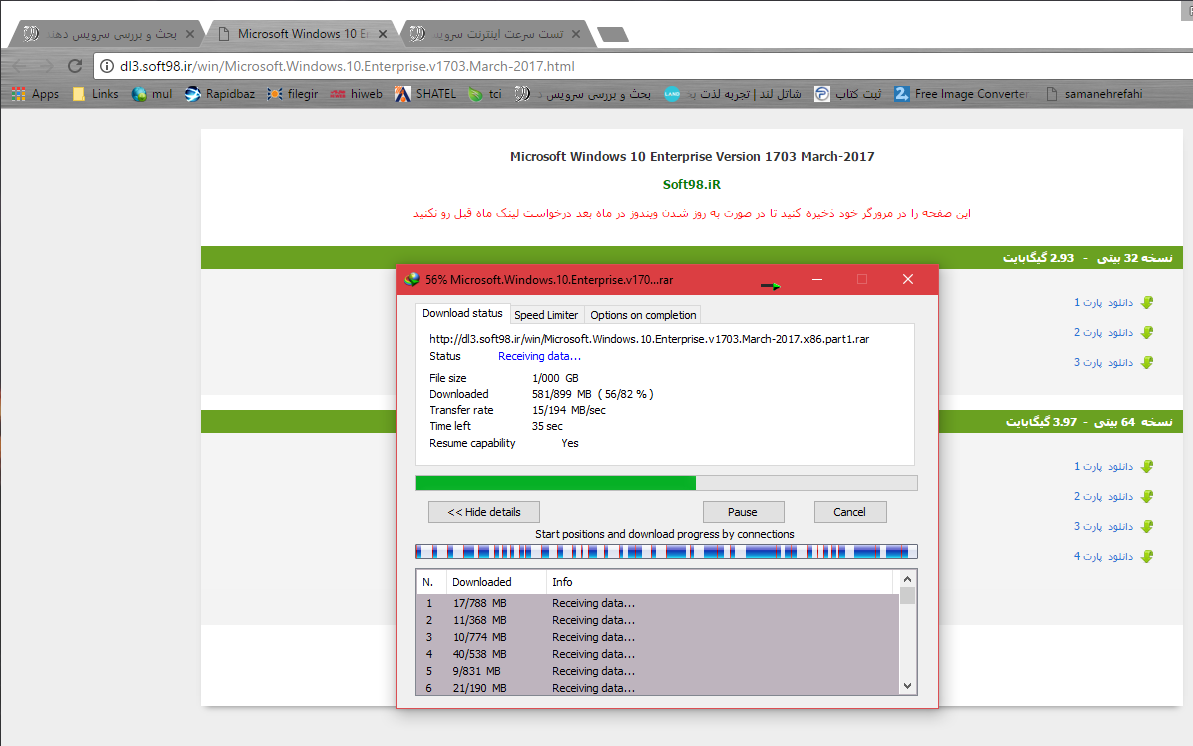
Task: Click green download icon for 32-bit part 3
Action: (x=1147, y=362)
